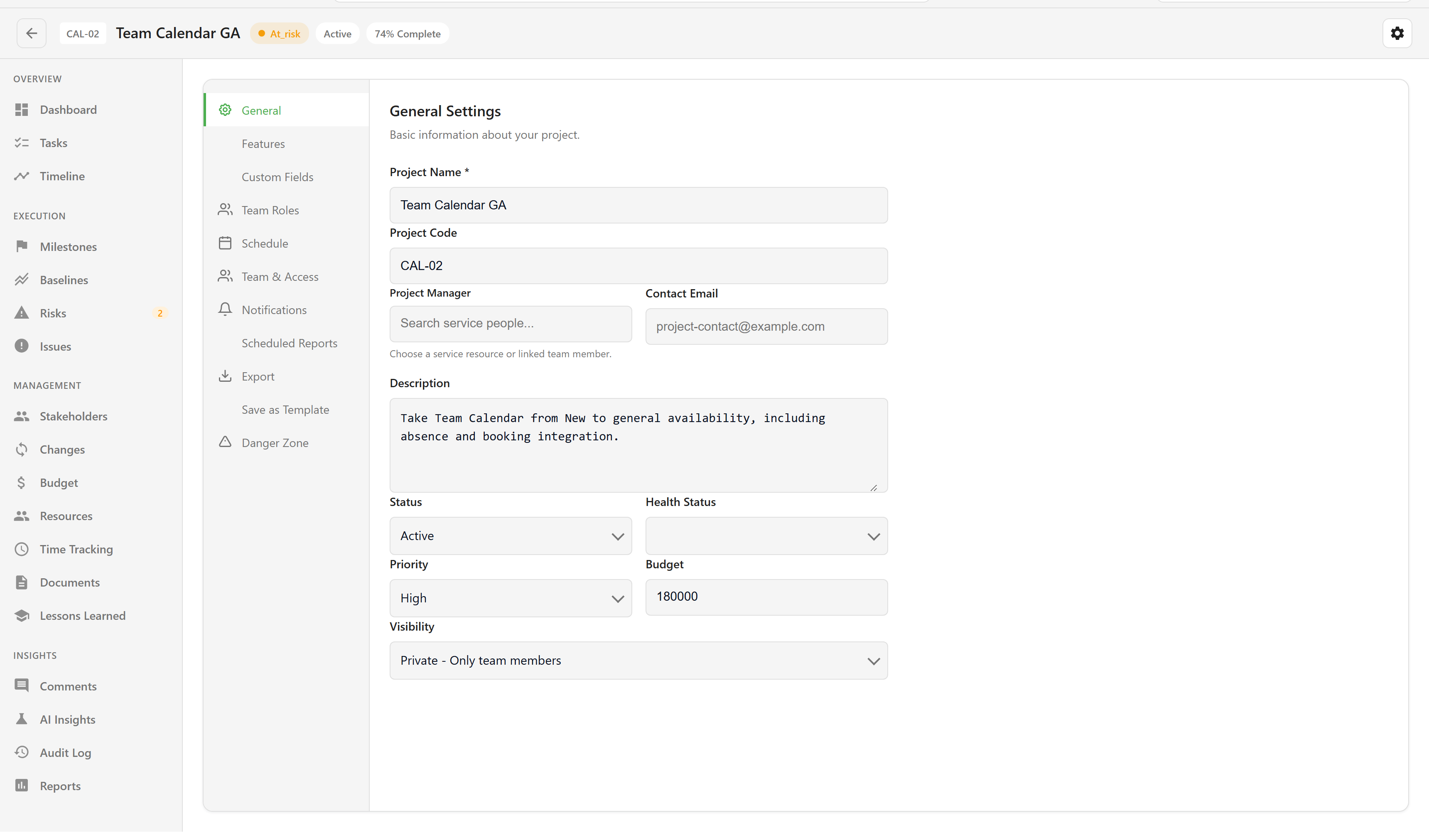This screenshot has height=840, width=1429.
Task: Click the Contact Email field
Action: 766,327
